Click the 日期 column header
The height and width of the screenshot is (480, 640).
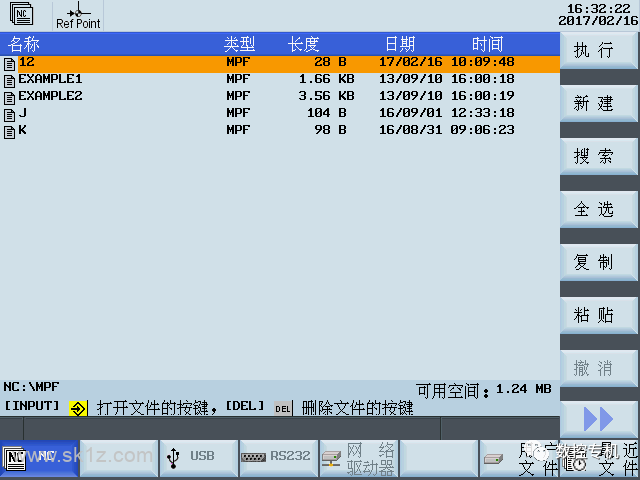[400, 44]
